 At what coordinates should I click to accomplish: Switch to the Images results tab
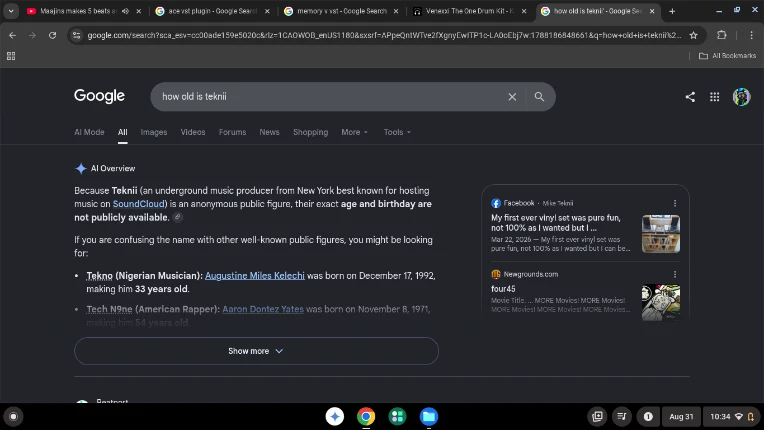(x=153, y=132)
